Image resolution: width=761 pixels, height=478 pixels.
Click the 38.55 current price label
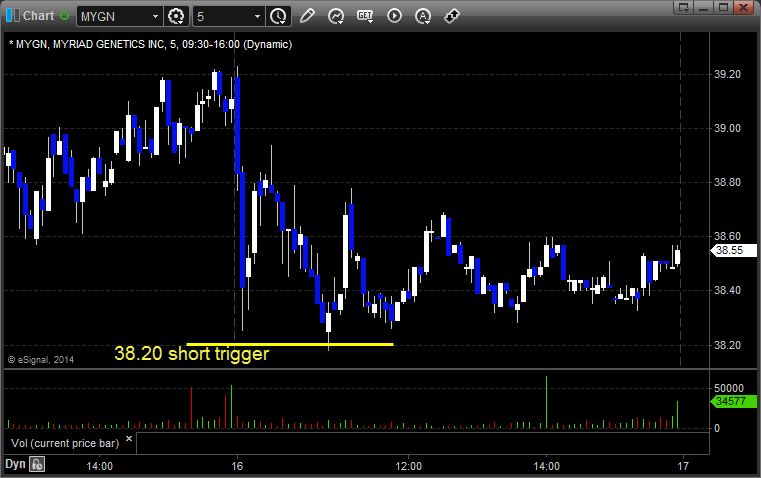733,250
